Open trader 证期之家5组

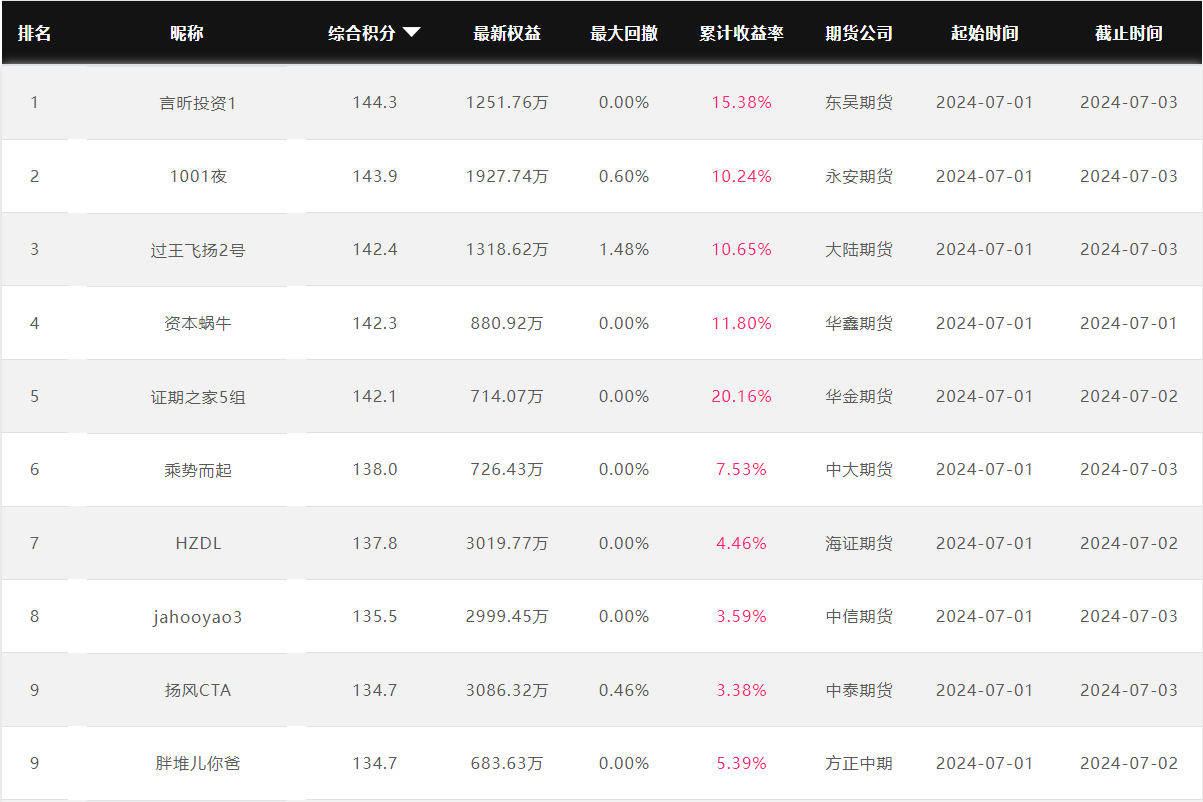[198, 396]
